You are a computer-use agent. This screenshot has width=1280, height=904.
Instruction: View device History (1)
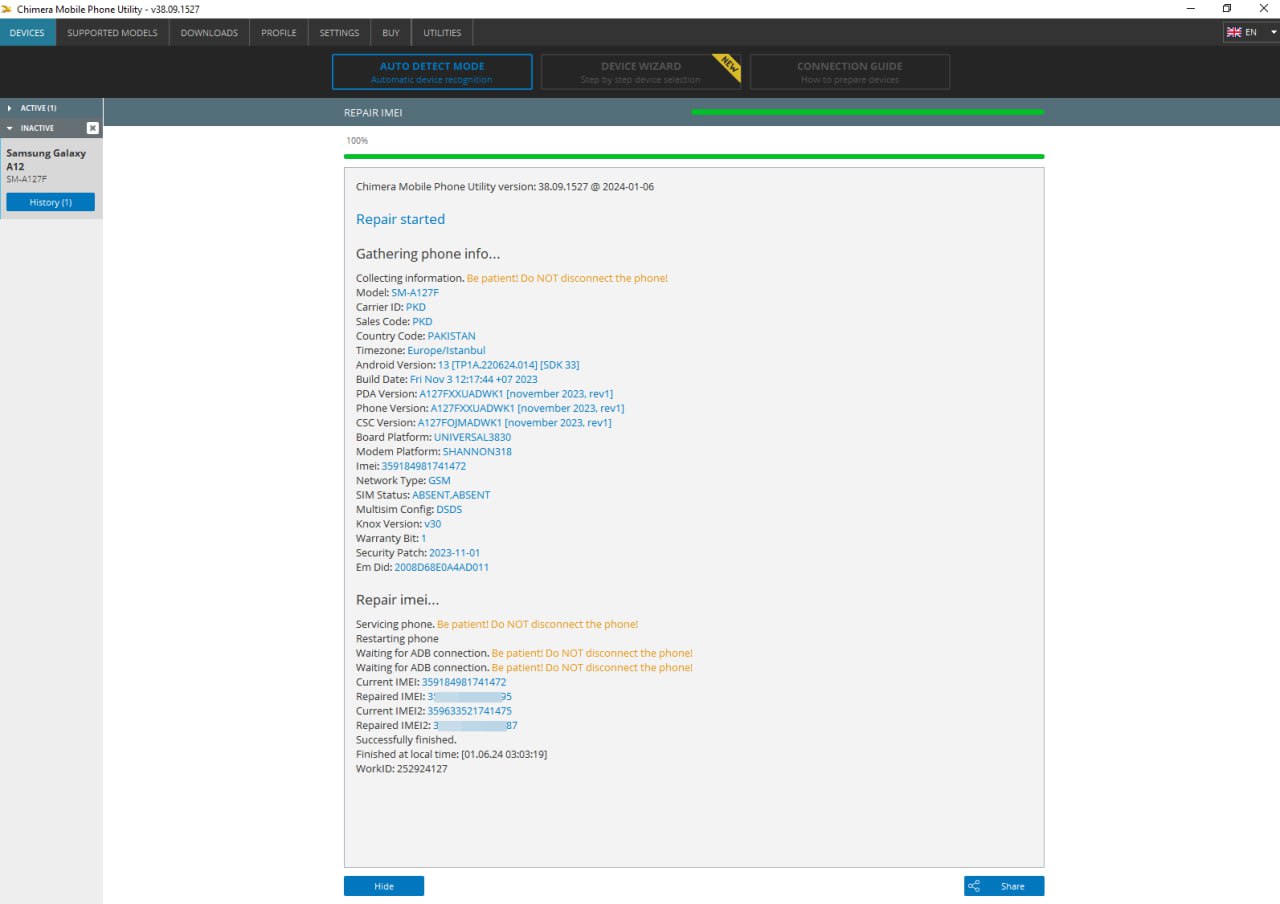[x=50, y=202]
